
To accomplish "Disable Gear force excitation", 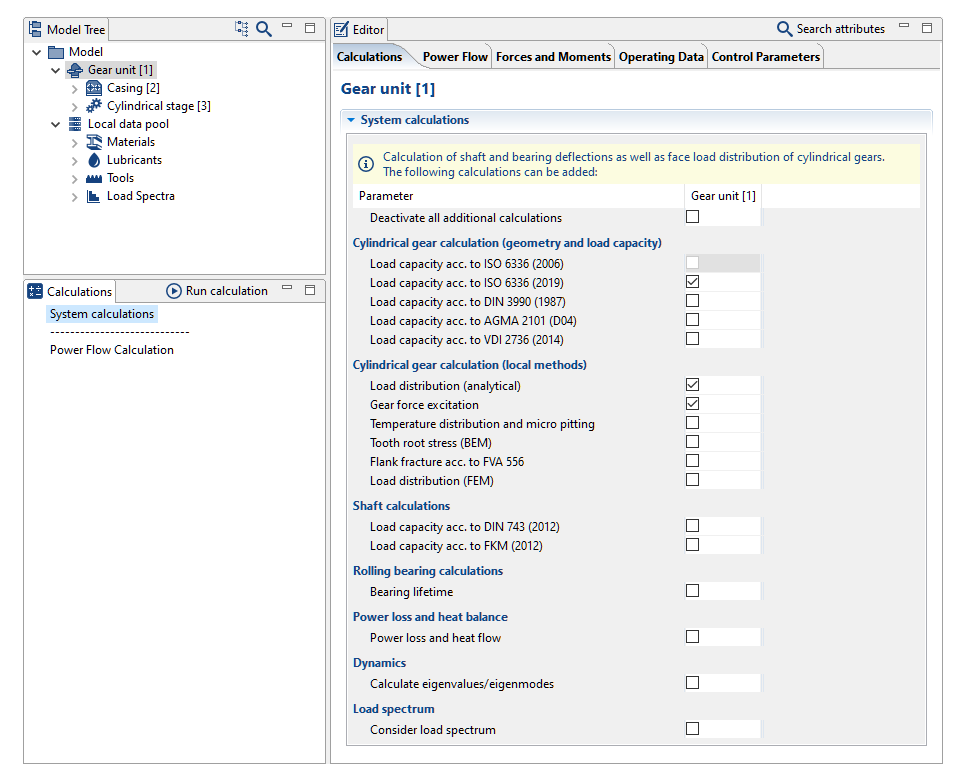I will coord(691,404).
